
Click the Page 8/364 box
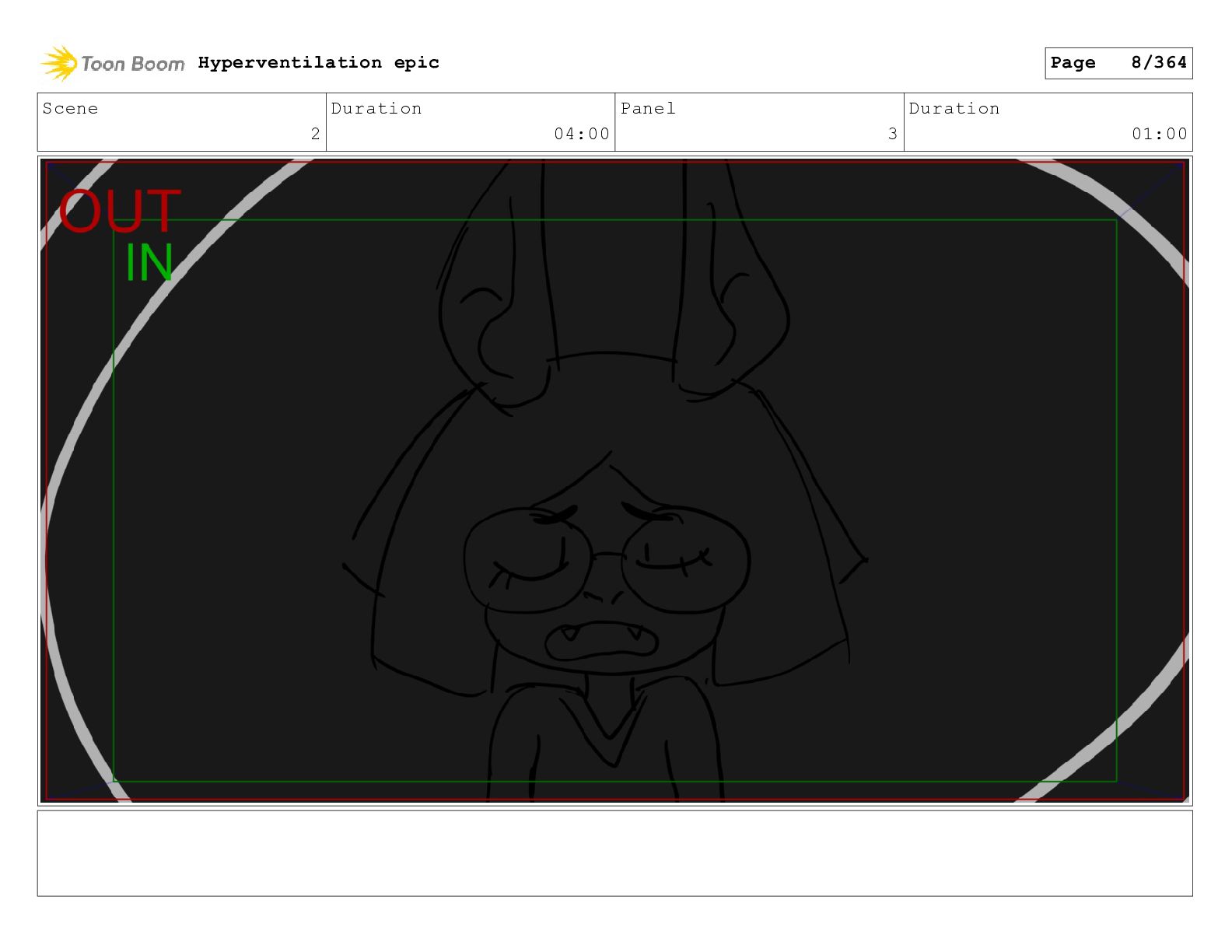coord(1118,63)
